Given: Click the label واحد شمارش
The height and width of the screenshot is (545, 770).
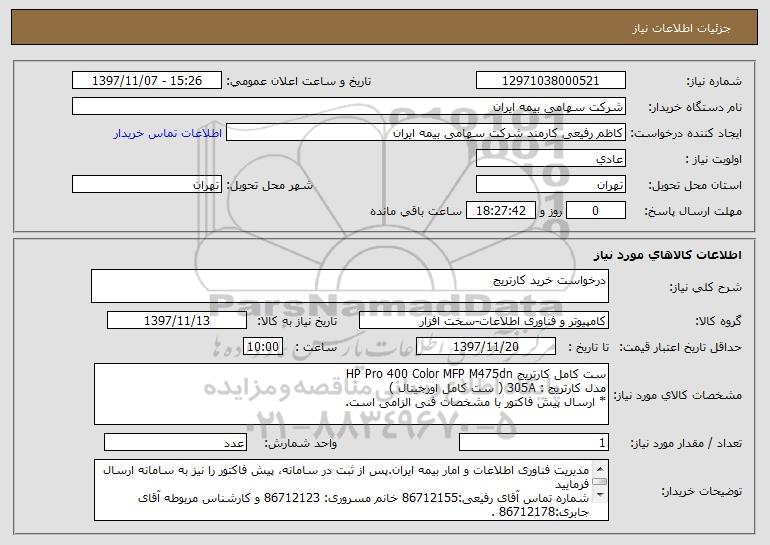Looking at the screenshot, I should click(x=301, y=443).
